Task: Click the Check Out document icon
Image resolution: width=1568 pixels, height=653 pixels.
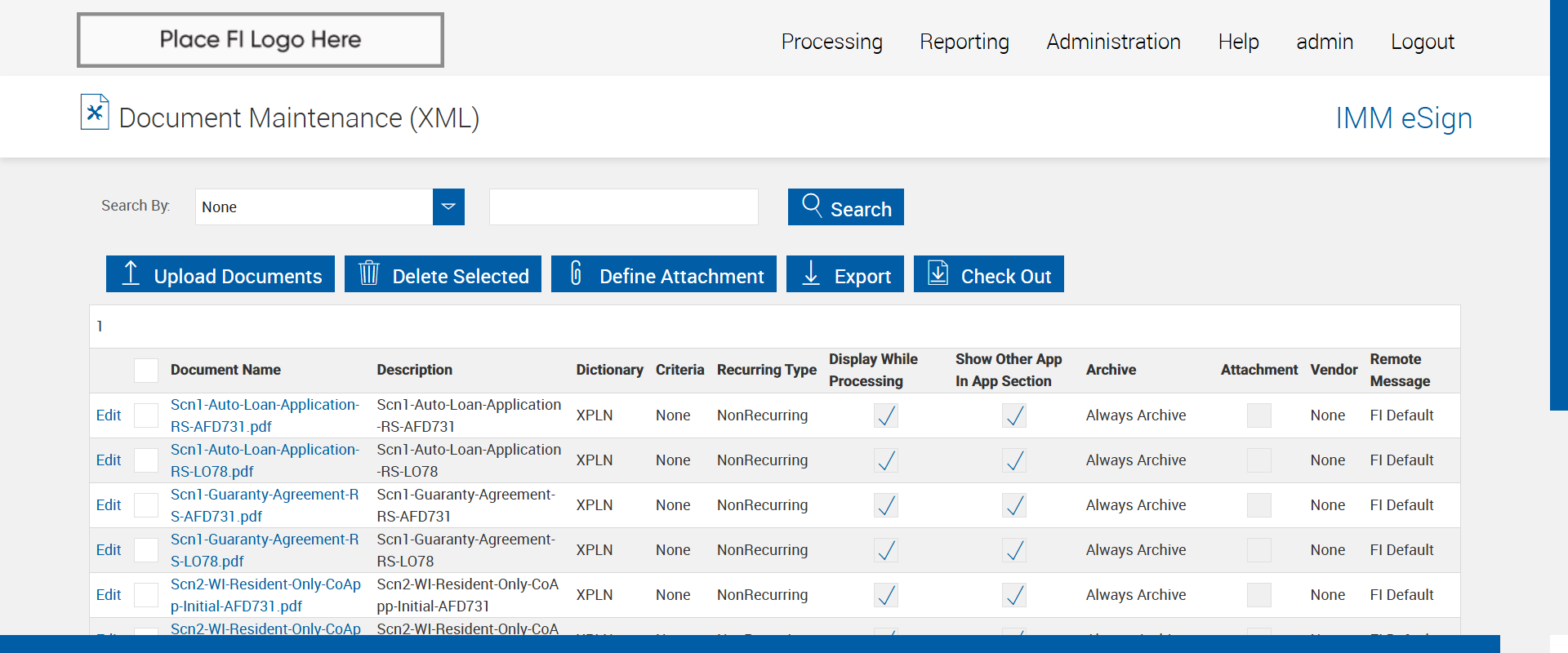Action: point(938,273)
